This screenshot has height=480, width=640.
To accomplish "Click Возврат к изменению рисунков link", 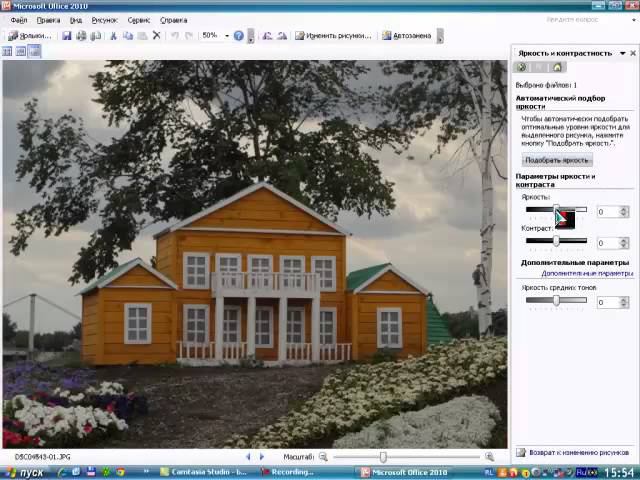I will pos(579,452).
